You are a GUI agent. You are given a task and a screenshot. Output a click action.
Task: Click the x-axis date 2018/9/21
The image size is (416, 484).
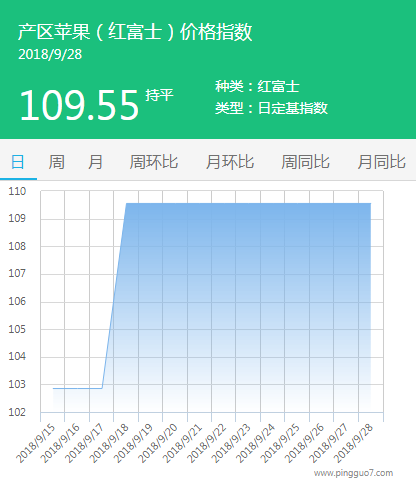pyautogui.click(x=182, y=443)
